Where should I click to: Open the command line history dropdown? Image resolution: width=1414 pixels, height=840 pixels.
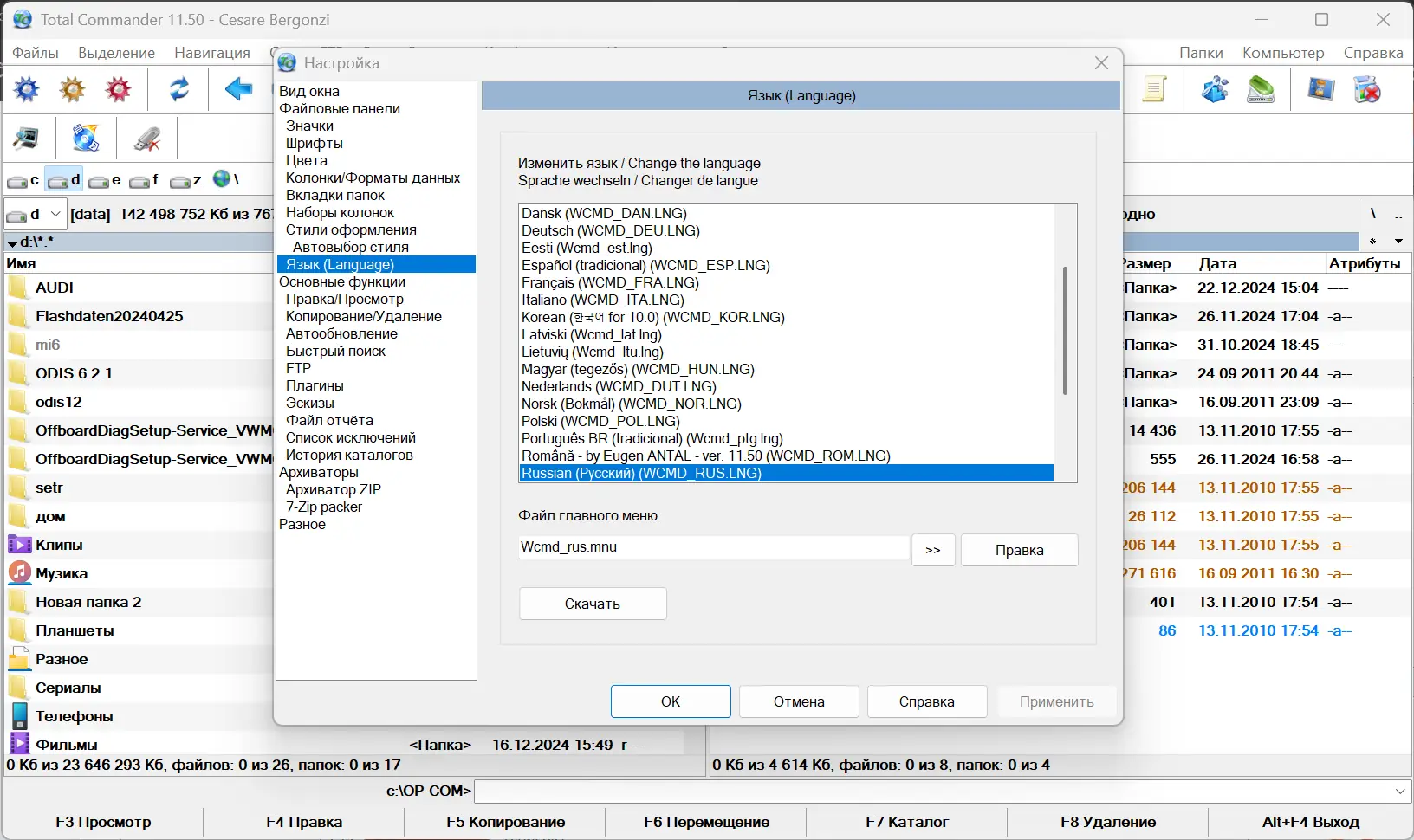pos(1399,791)
